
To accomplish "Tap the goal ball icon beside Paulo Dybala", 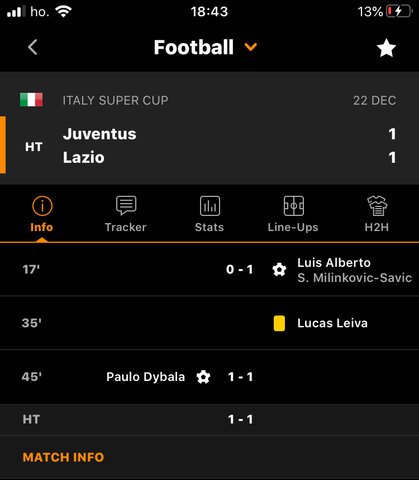I will tap(203, 377).
